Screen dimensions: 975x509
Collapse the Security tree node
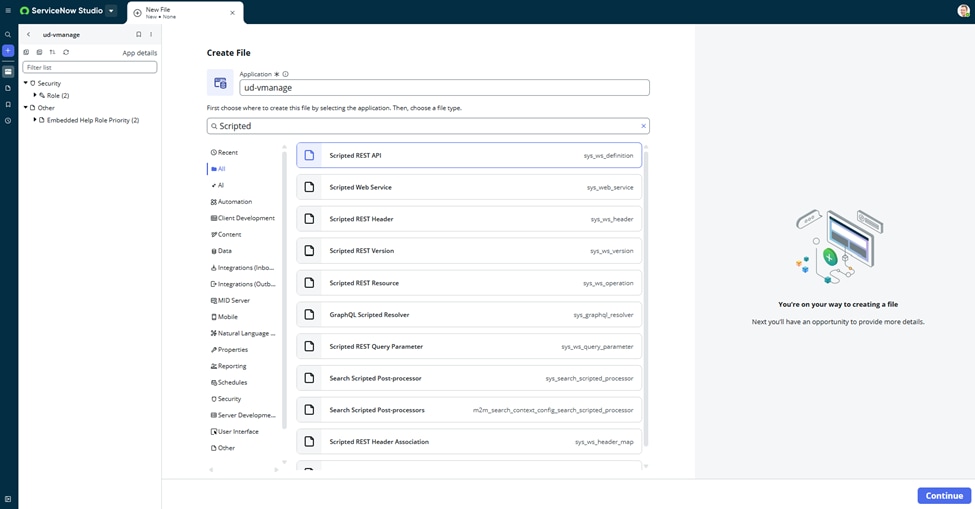[x=26, y=83]
